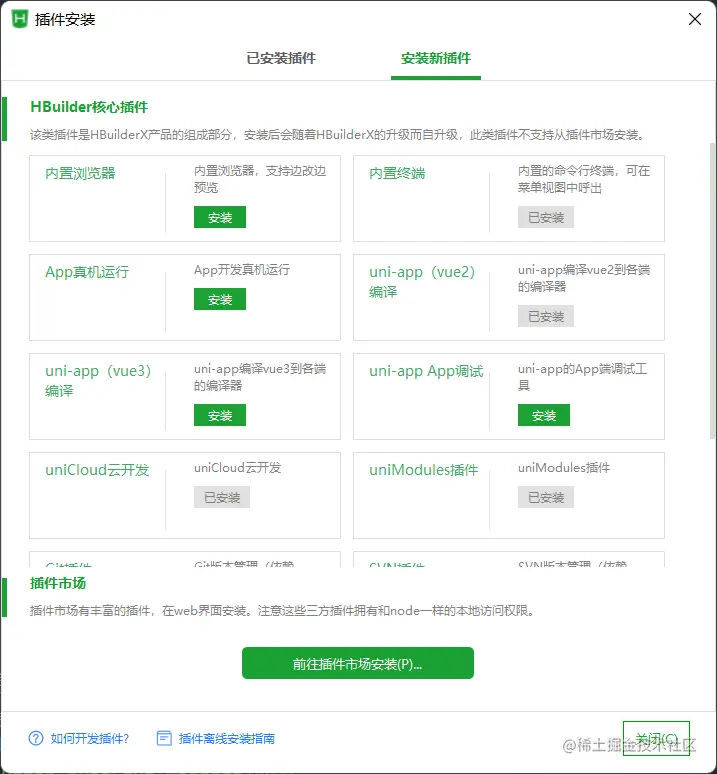Viewport: 717px width, 774px height.
Task: Close the plugin install dialog with X
Action: 695,19
